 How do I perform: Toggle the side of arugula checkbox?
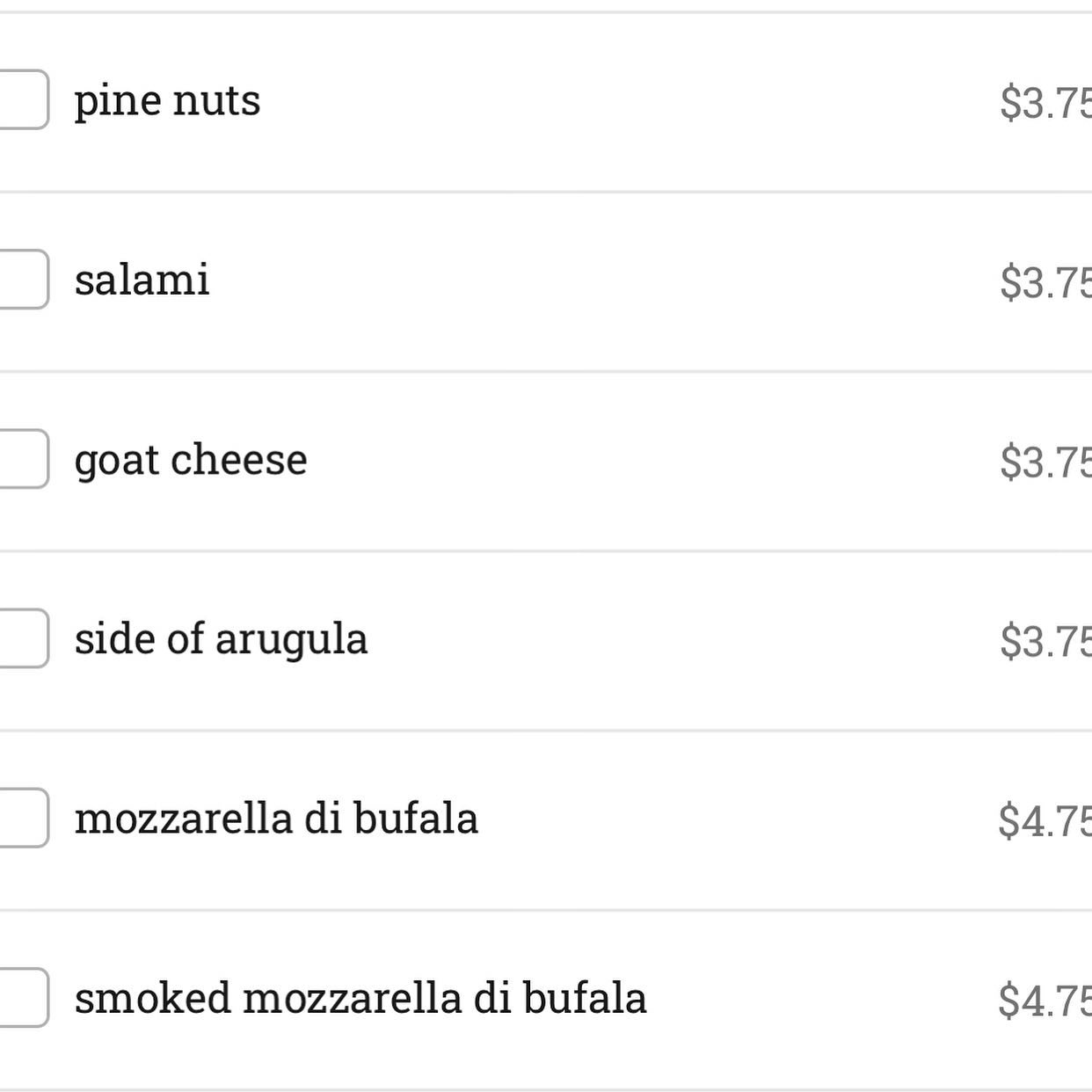tap(21, 638)
